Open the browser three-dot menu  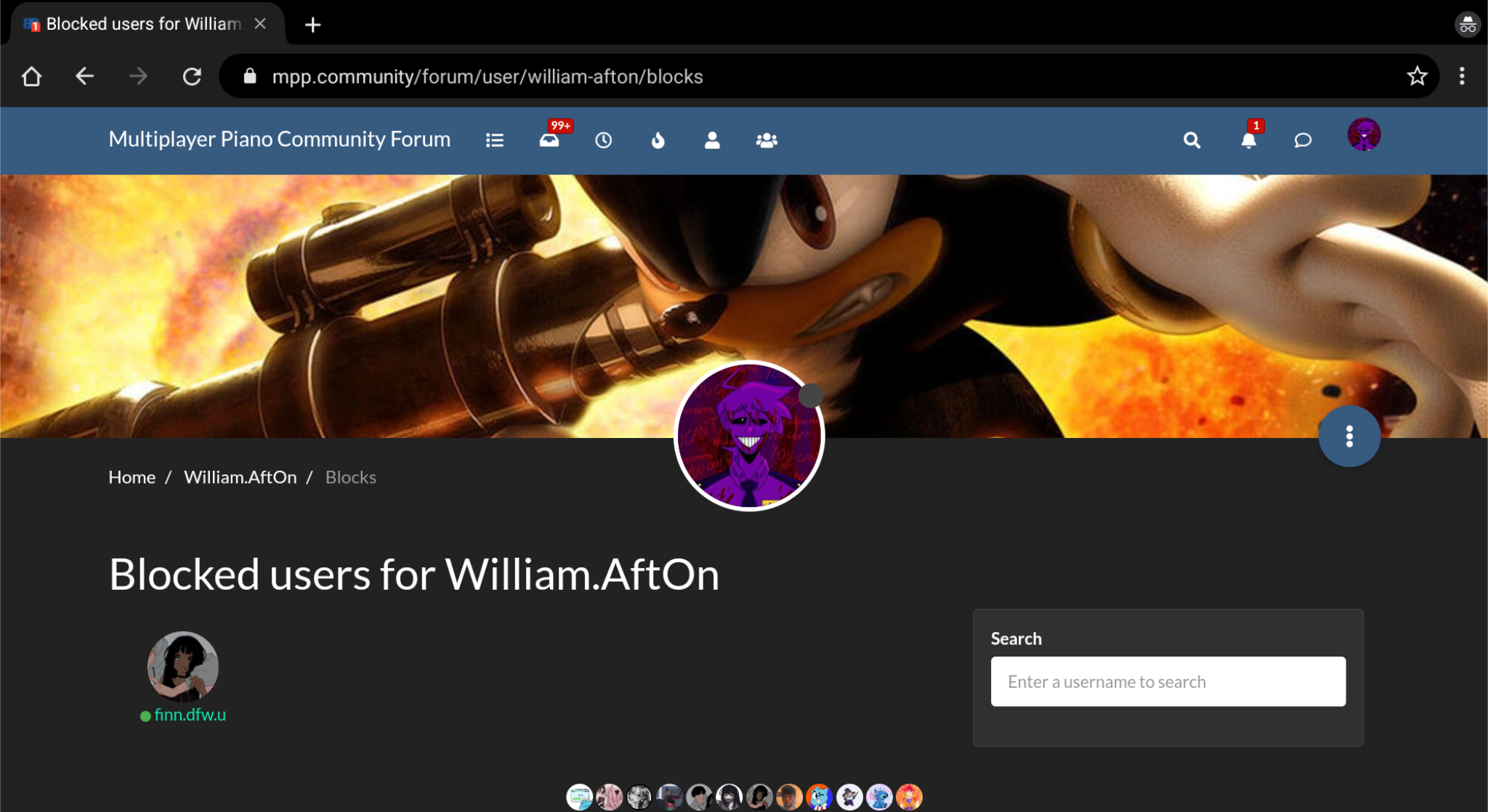point(1462,76)
